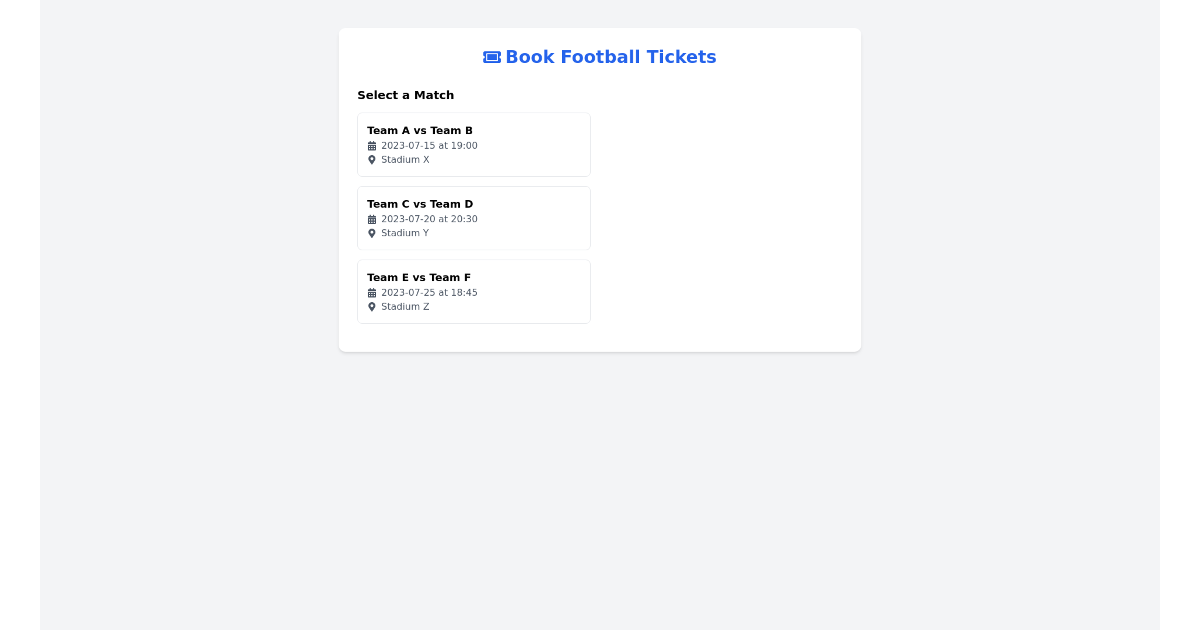Click calendar icon for Team A vs Team B

372,146
